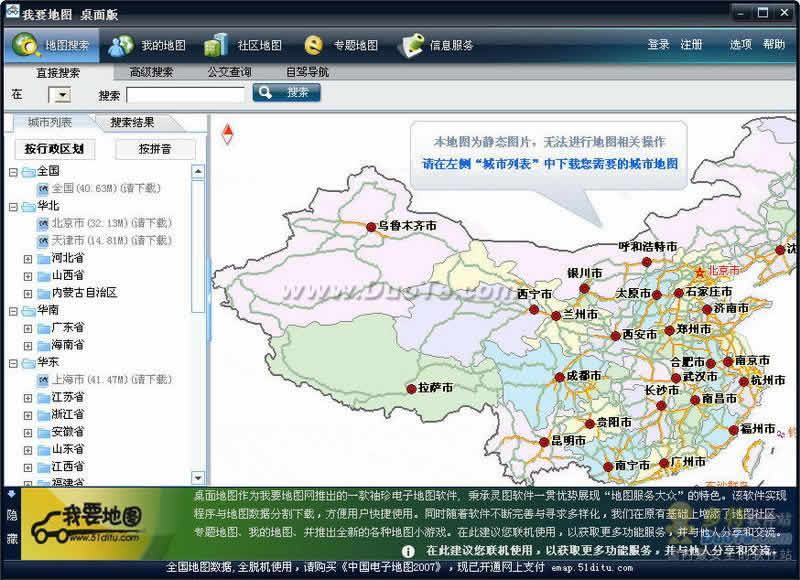Click the 海南省 folder icon

pyautogui.click(x=43, y=345)
